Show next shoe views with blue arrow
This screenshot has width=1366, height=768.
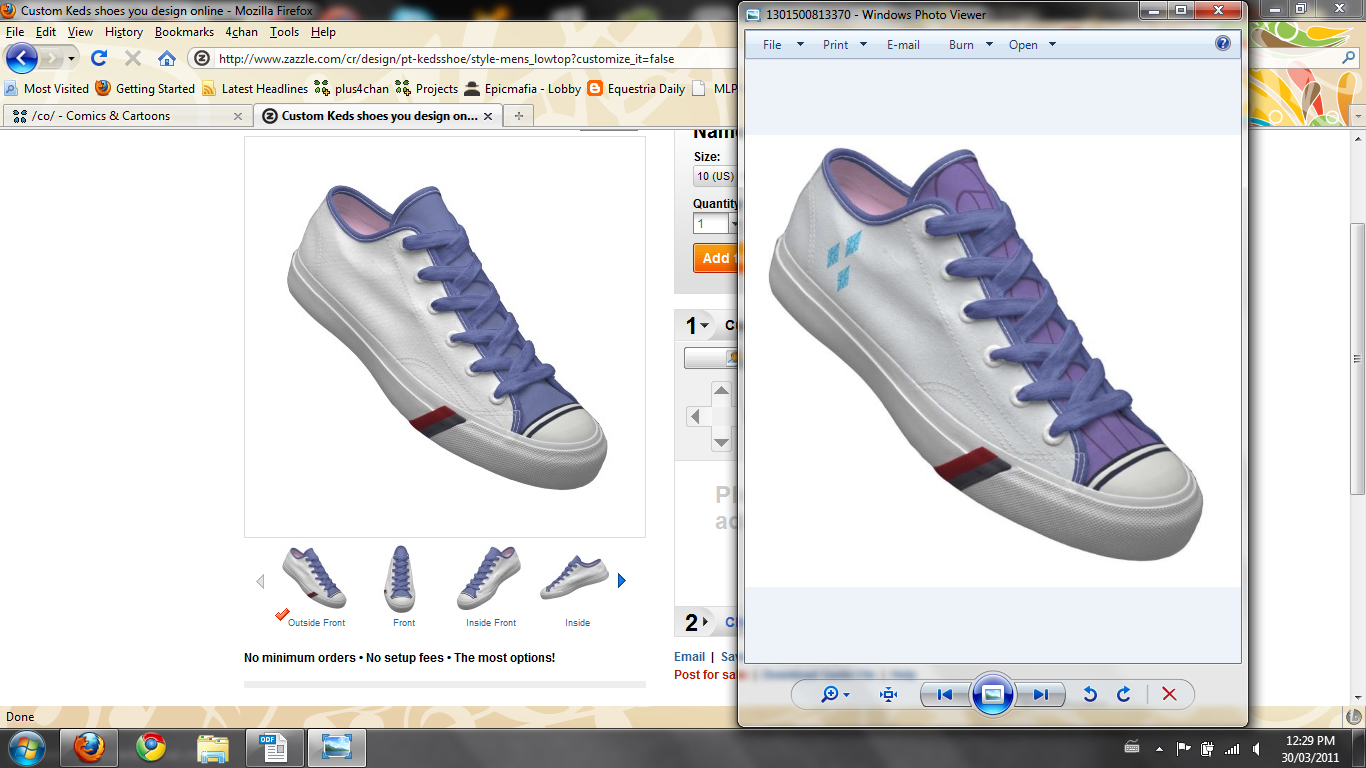tap(621, 580)
